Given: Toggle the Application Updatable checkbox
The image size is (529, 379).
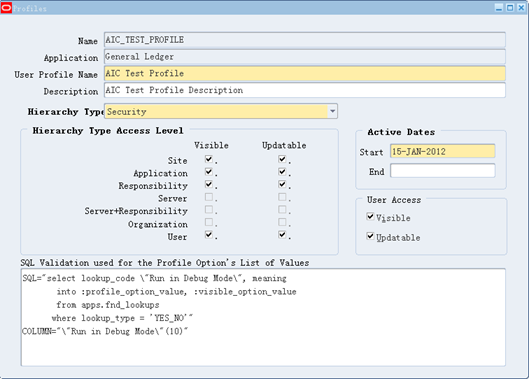Looking at the screenshot, I should click(x=282, y=172).
